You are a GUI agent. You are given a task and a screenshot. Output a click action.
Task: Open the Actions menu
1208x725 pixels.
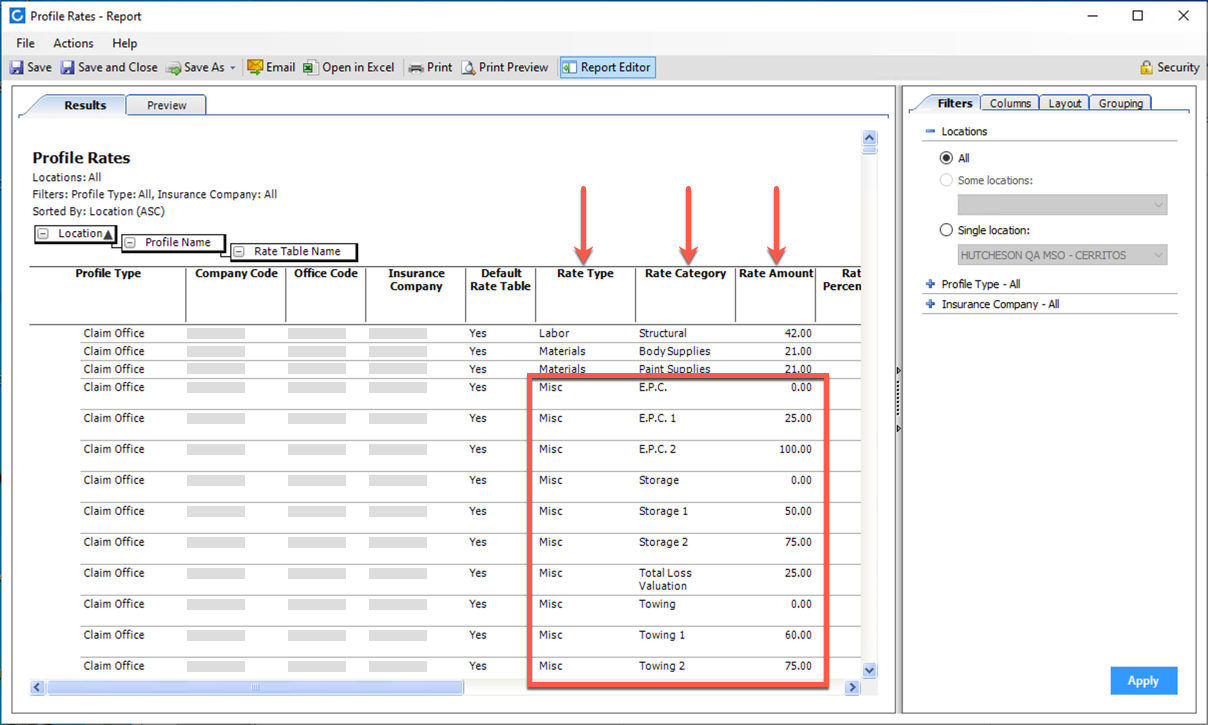73,43
